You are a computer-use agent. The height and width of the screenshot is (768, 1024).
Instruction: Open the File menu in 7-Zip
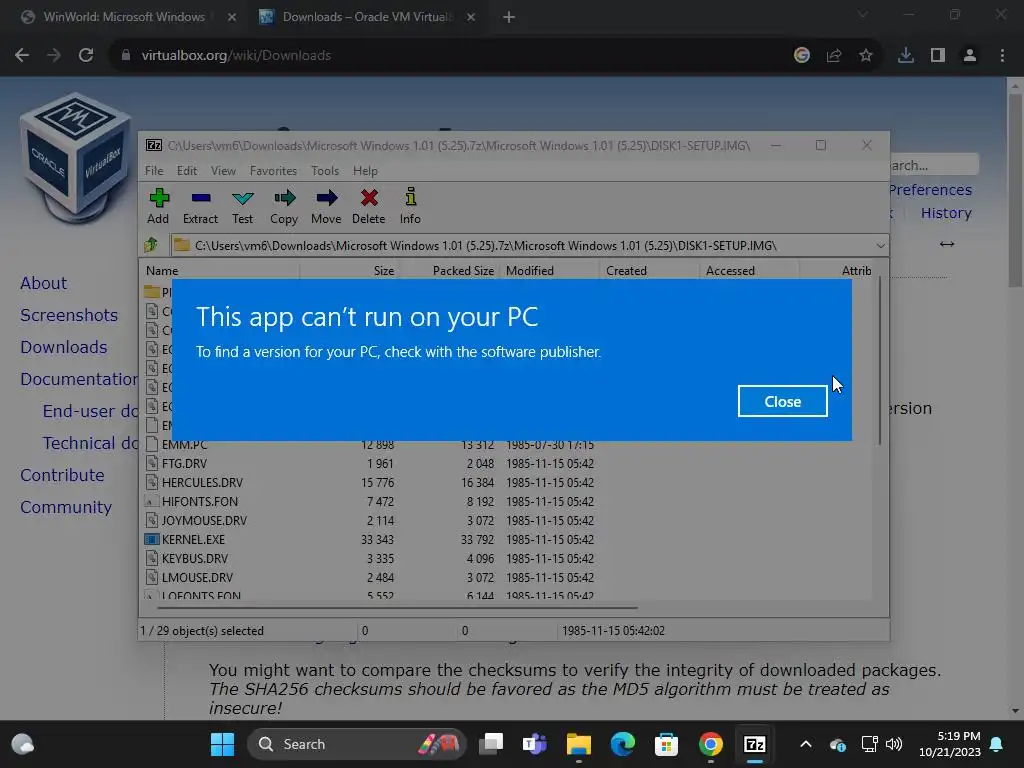(x=154, y=170)
